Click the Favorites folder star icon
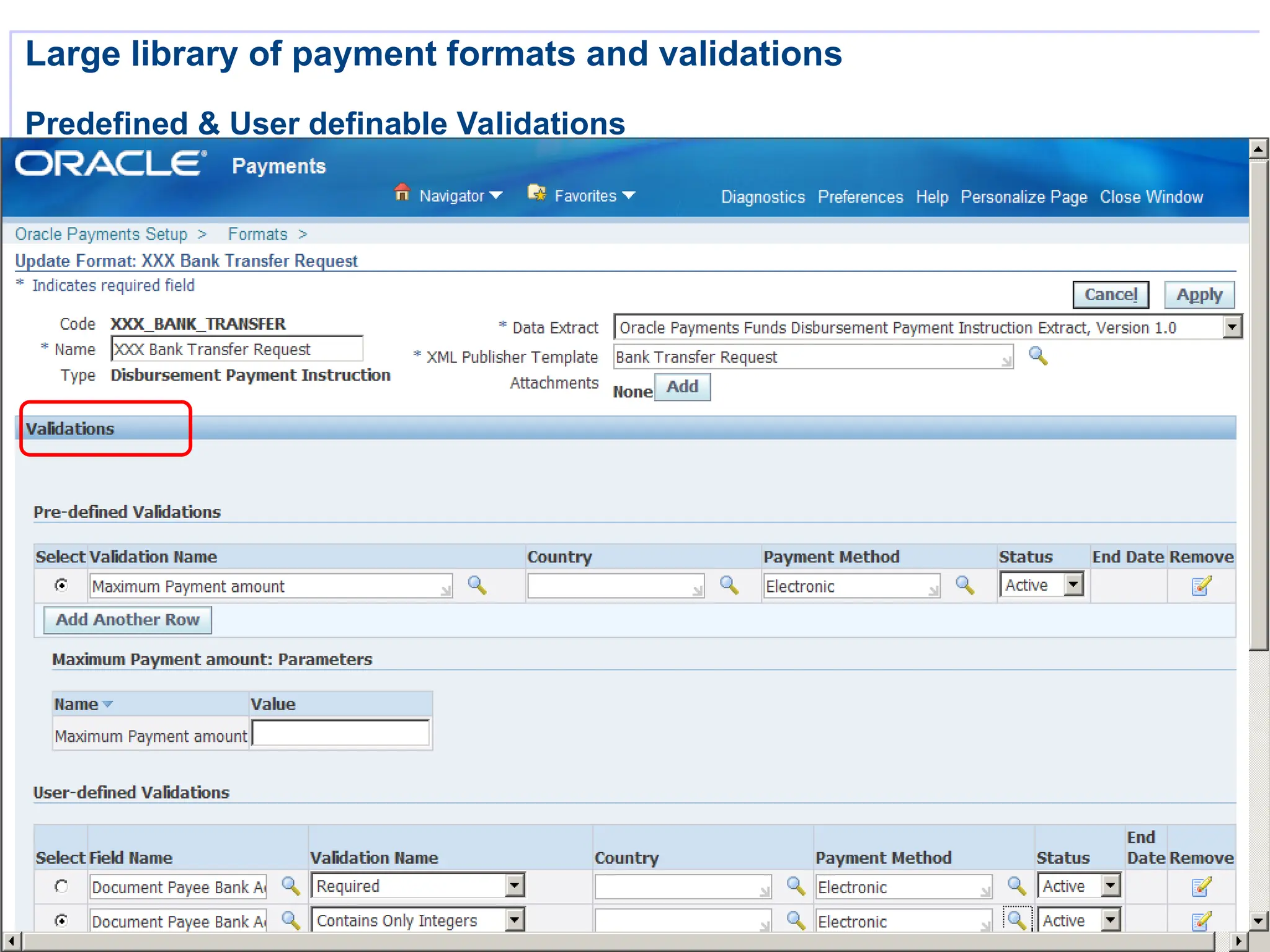The image size is (1270, 952). point(536,193)
